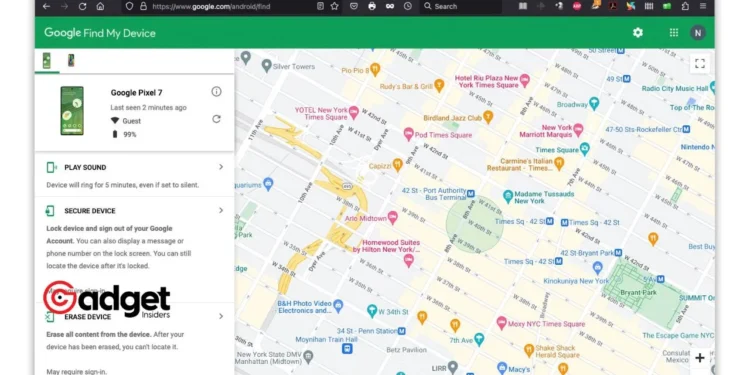
Task: Click the 99% battery status
Action: (x=130, y=134)
